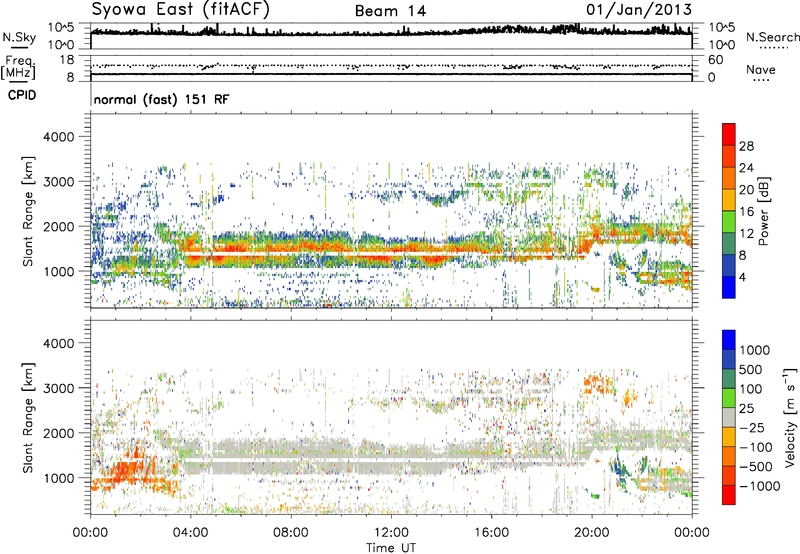Click the '500' value on Velocity scale
The width and height of the screenshot is (800, 554).
coord(751,369)
